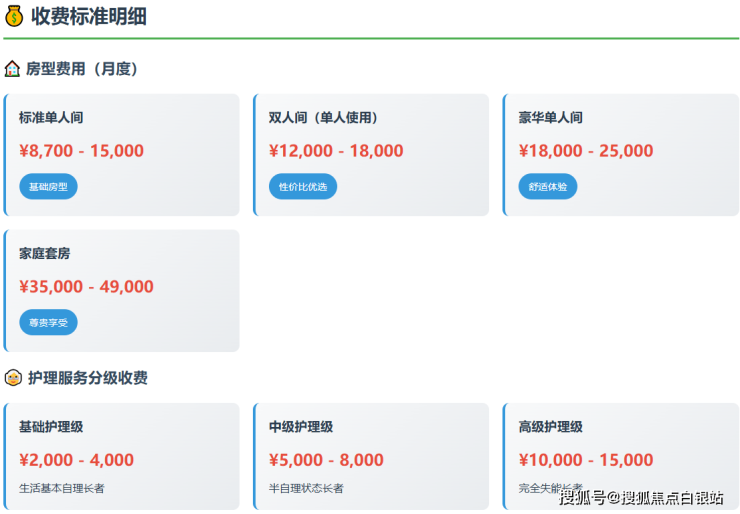Click the 半自理状态长者 description text
This screenshot has width=740, height=514.
[306, 488]
